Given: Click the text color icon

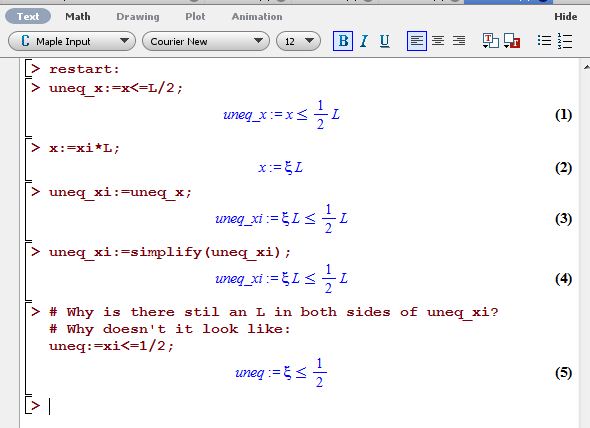Looking at the screenshot, I should (490, 41).
